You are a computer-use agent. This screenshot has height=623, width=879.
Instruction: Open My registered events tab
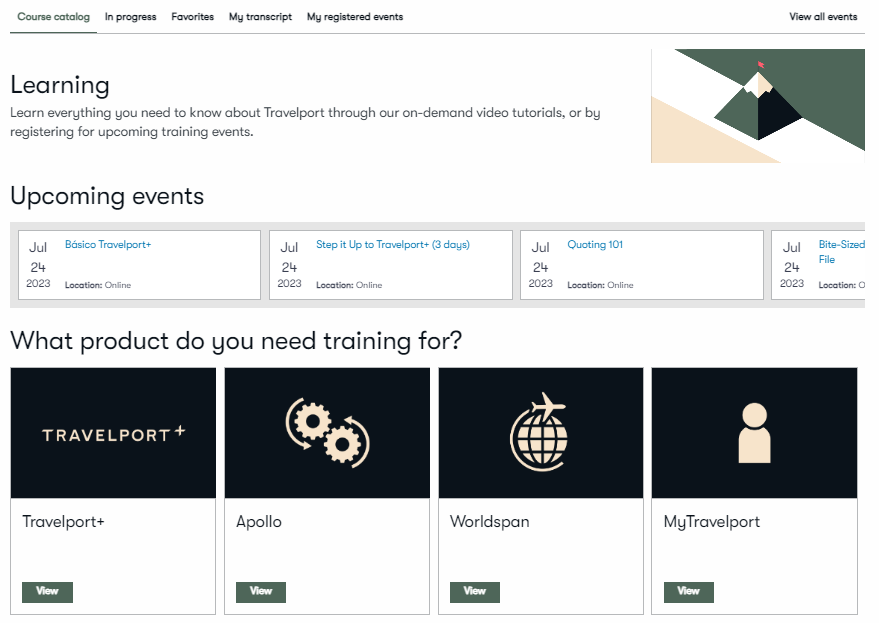pyautogui.click(x=355, y=17)
